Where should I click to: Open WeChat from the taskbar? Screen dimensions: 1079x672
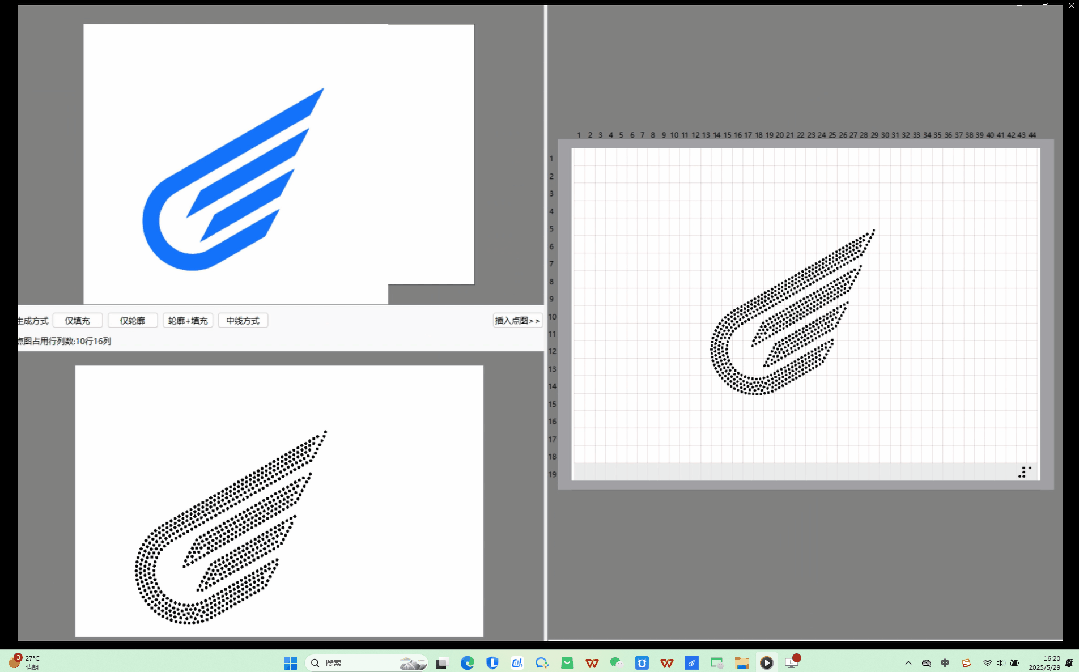[617, 663]
